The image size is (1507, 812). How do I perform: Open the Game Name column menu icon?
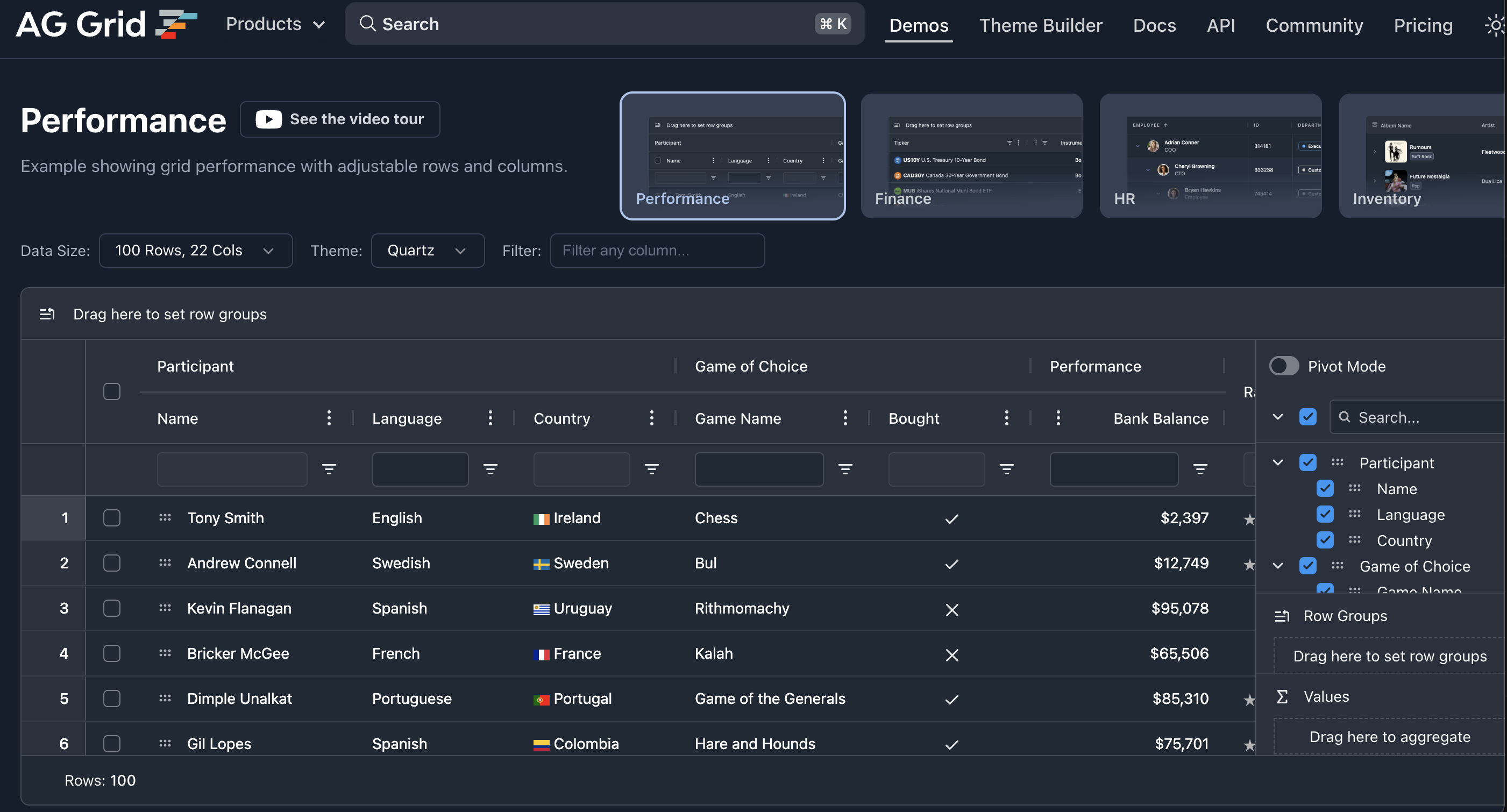[845, 418]
